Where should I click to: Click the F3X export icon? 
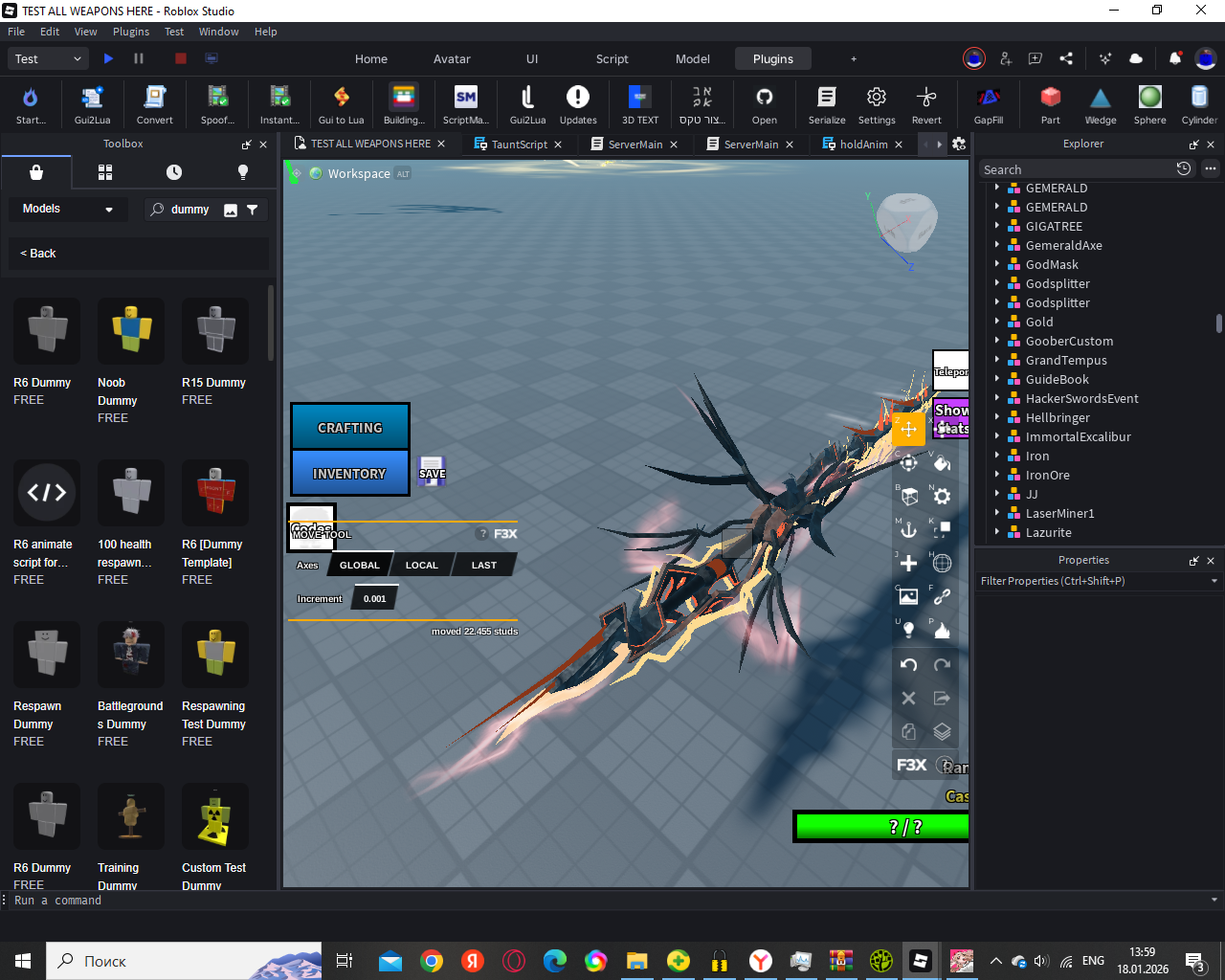point(942,699)
